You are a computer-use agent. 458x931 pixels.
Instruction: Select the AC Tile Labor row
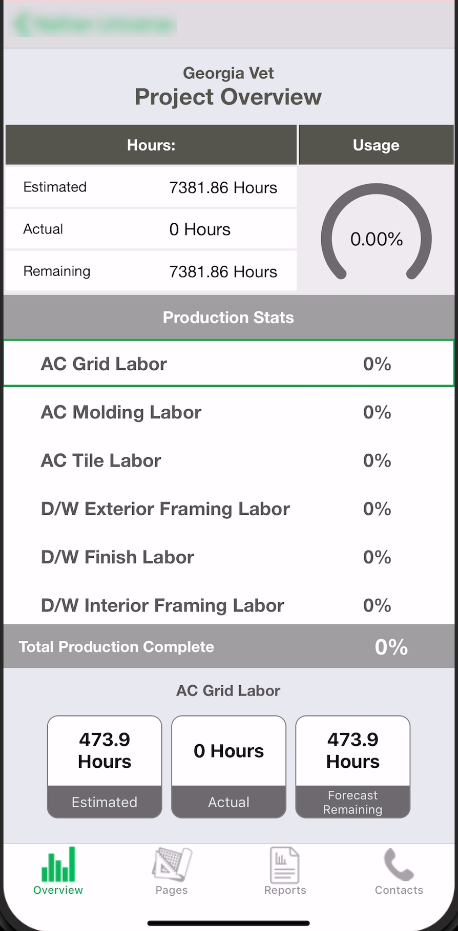click(x=229, y=461)
